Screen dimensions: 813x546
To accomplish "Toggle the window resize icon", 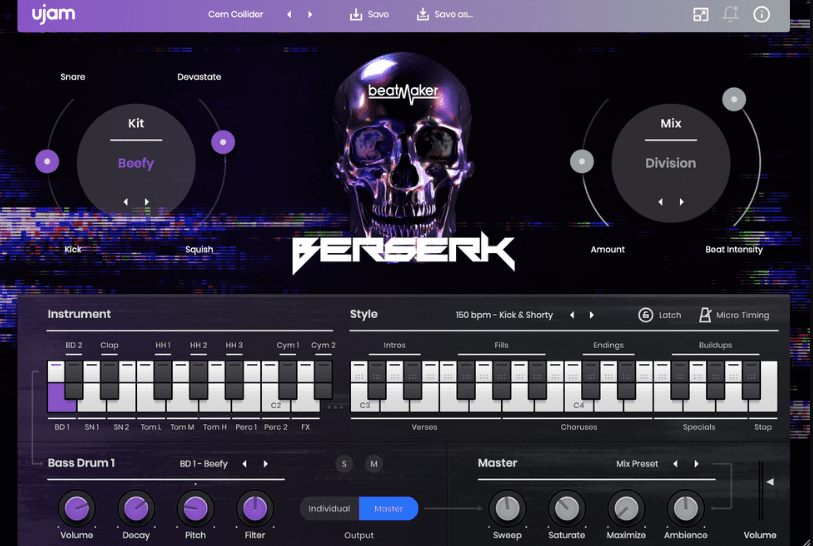I will pos(700,14).
